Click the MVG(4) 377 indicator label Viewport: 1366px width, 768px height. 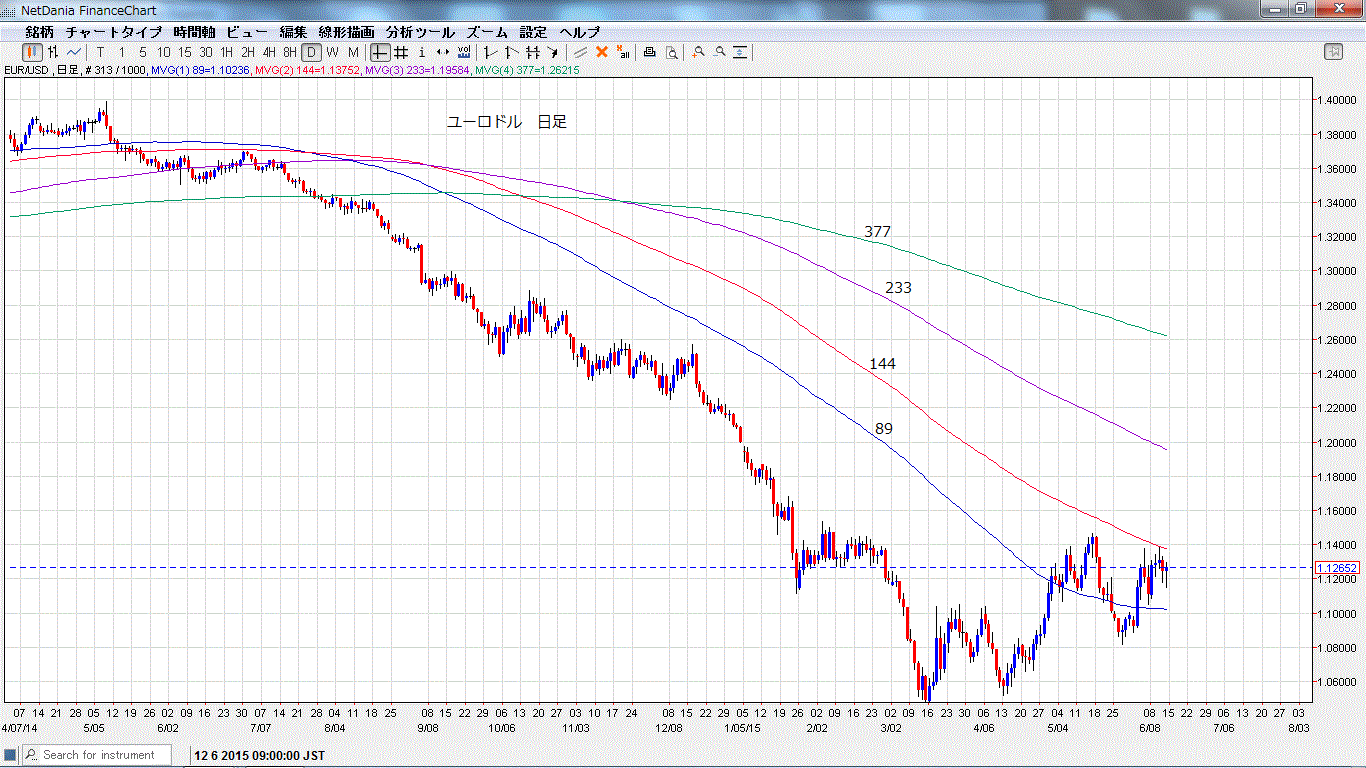point(527,71)
